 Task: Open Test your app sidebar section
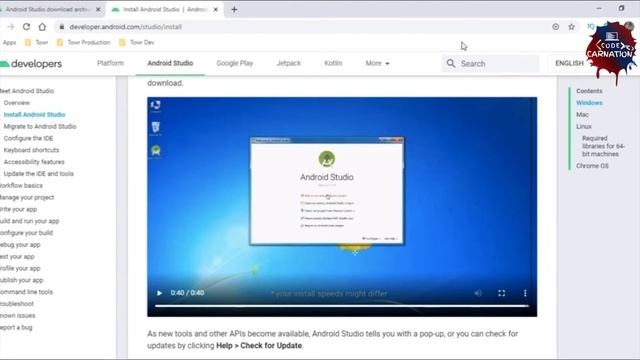pyautogui.click(x=17, y=257)
